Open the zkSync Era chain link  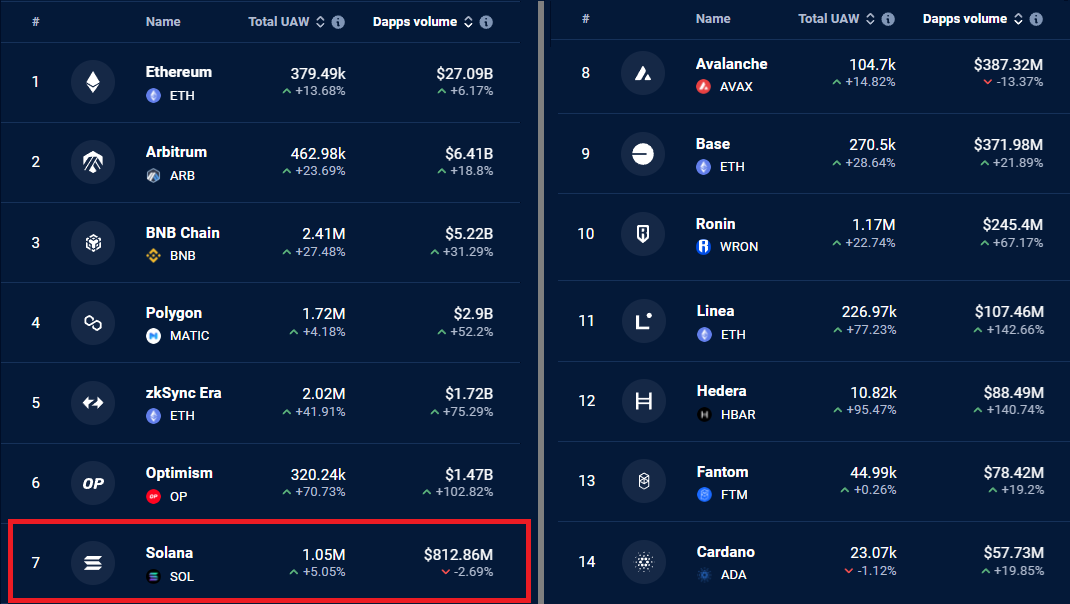183,393
